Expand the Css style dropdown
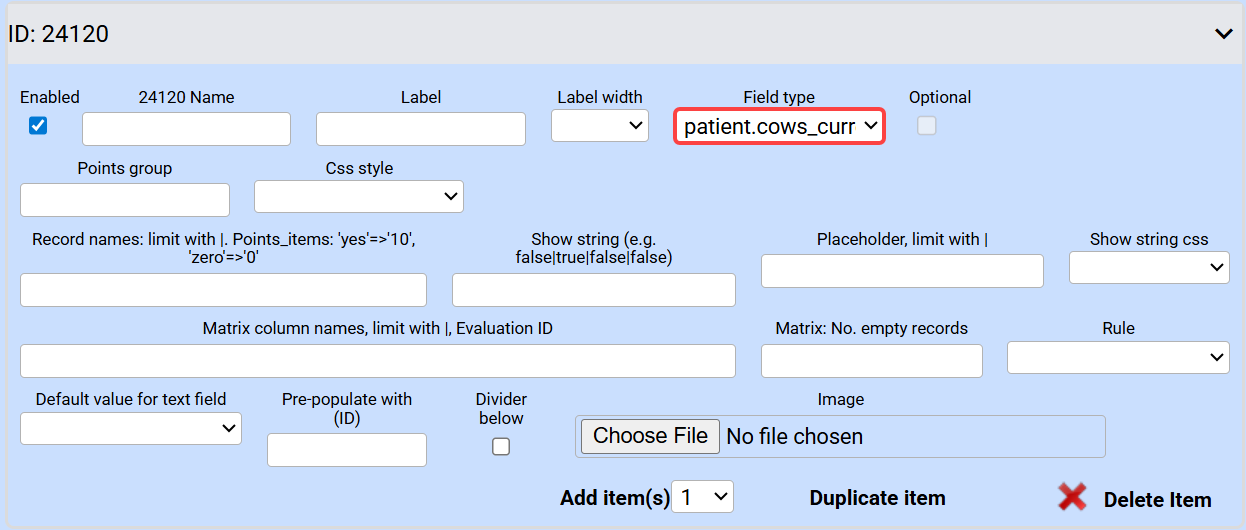 358,197
